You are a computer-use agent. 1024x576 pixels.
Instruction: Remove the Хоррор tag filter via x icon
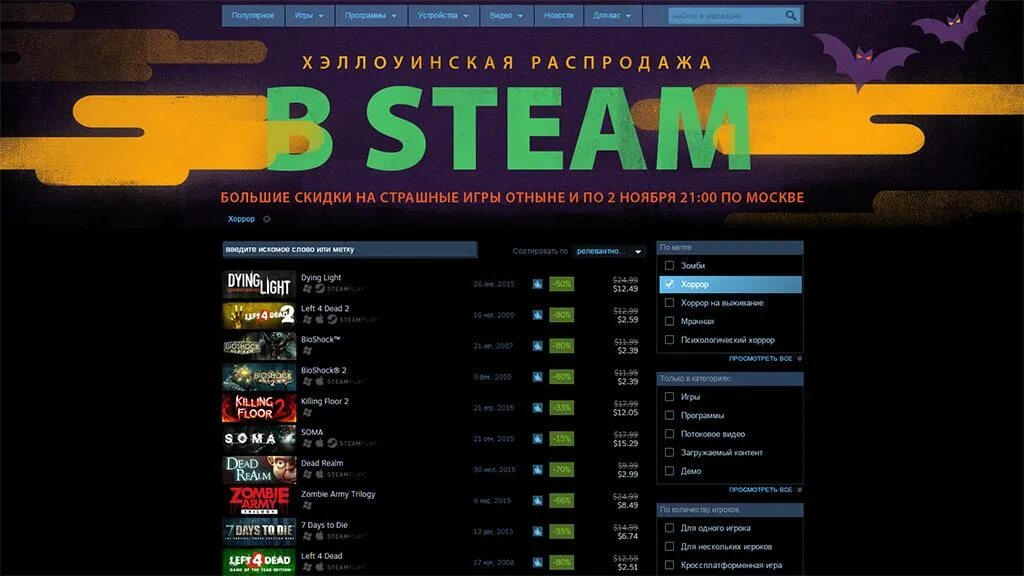[x=266, y=219]
